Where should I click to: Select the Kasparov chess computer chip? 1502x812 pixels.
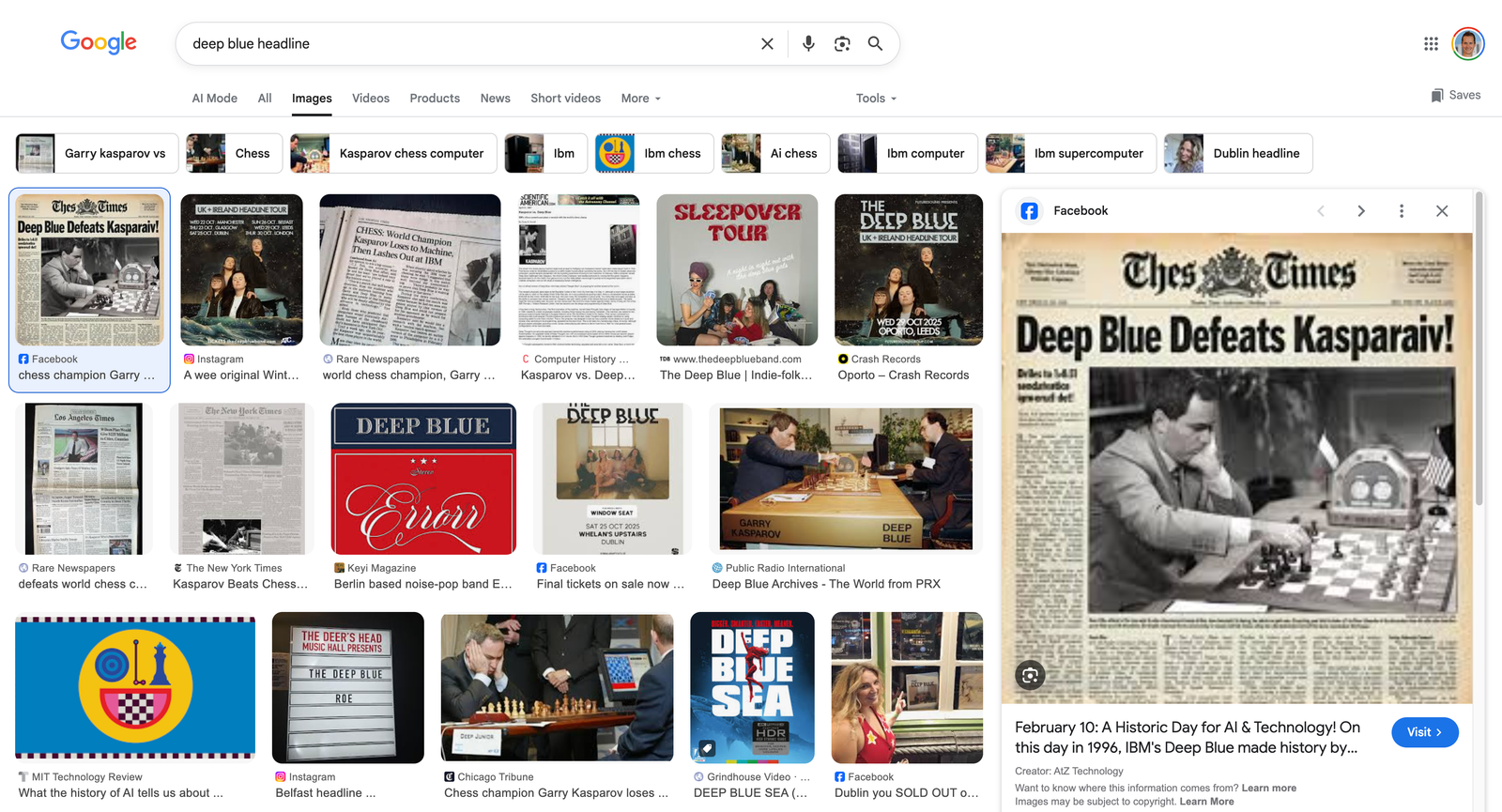(x=393, y=153)
